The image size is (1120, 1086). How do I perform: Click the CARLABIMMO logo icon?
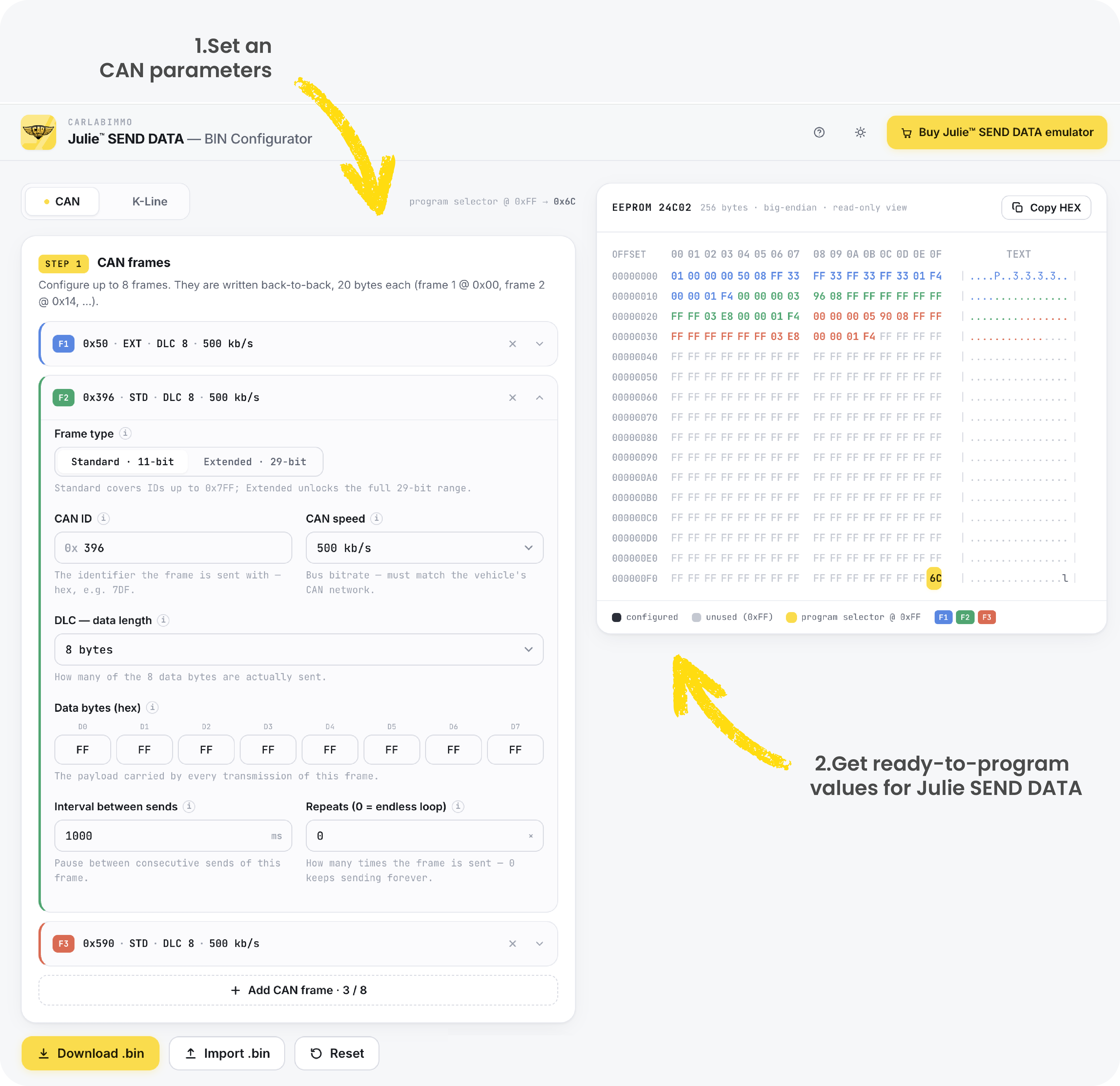point(38,132)
